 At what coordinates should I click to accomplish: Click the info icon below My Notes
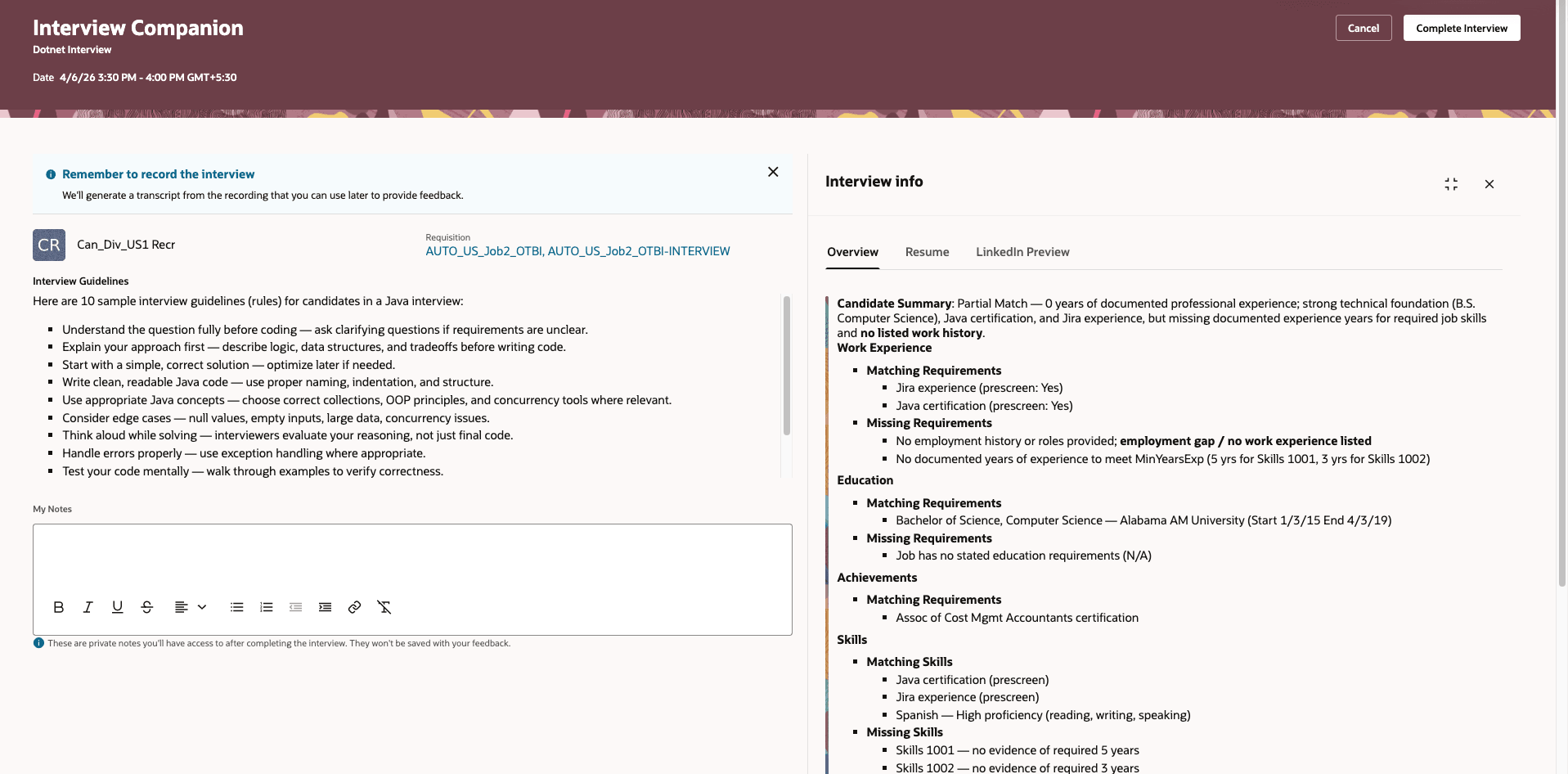coord(38,643)
